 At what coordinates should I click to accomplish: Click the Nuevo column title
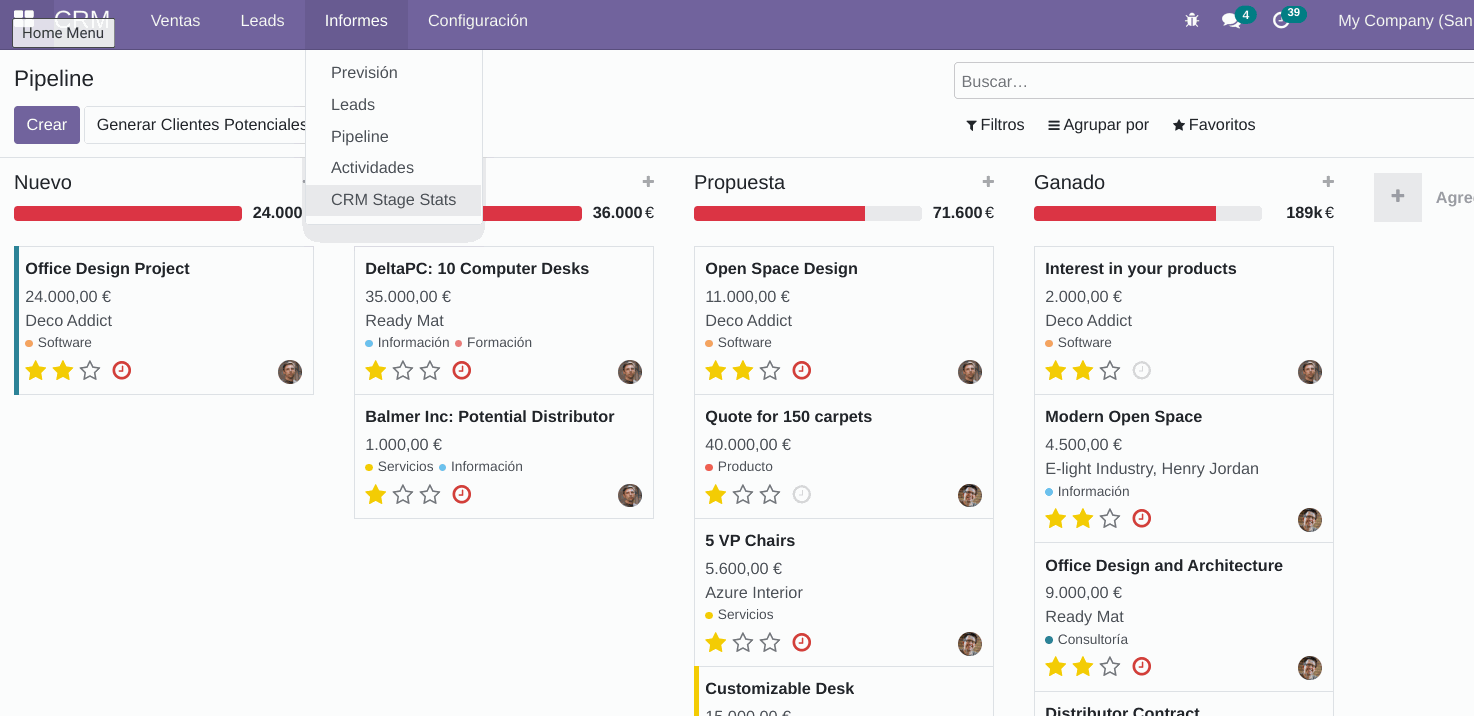[x=43, y=183]
